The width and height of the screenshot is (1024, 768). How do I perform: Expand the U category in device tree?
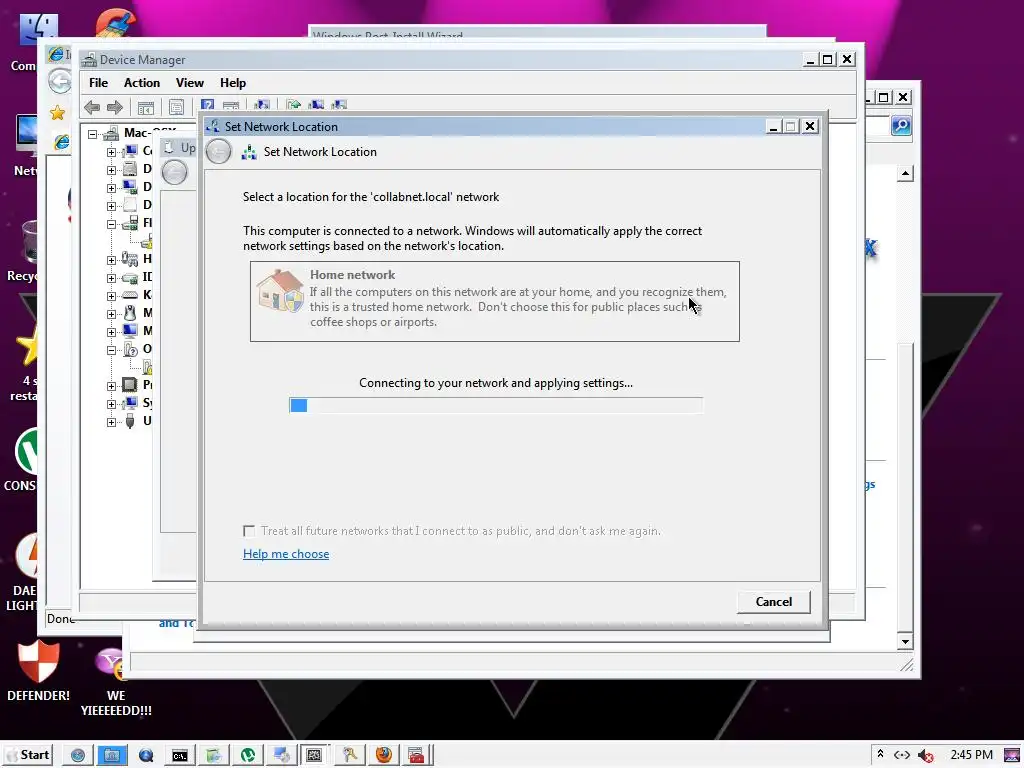point(112,422)
